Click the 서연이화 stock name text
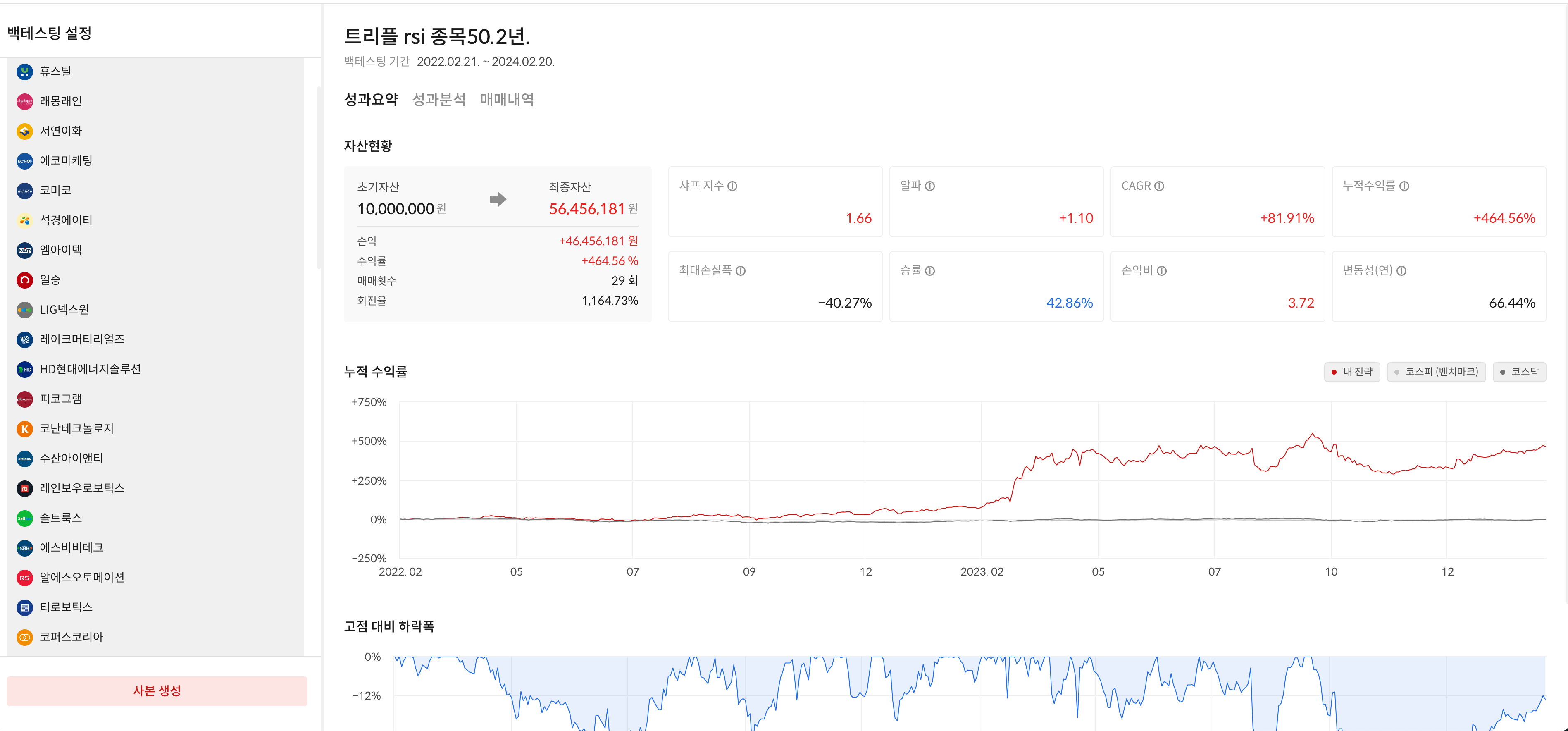This screenshot has width=1568, height=731. [61, 131]
